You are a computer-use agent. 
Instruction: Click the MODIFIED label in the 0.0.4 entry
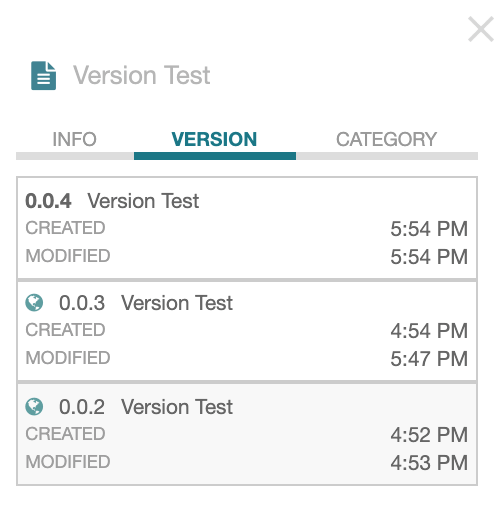coord(68,256)
